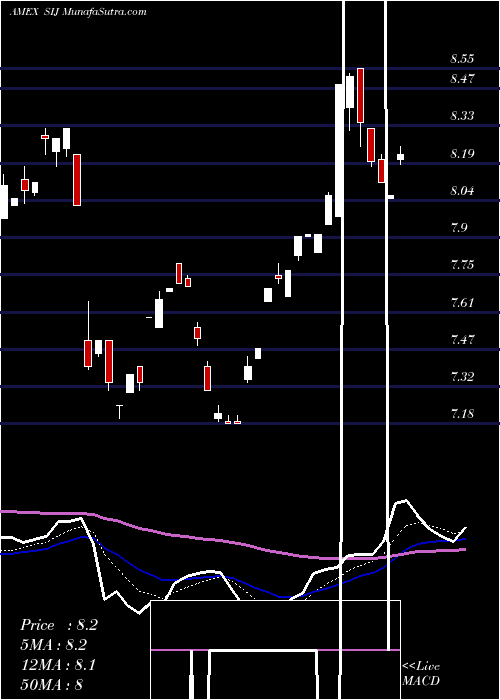Click the 7.18 price axis label
The width and height of the screenshot is (500, 700).
462,414
